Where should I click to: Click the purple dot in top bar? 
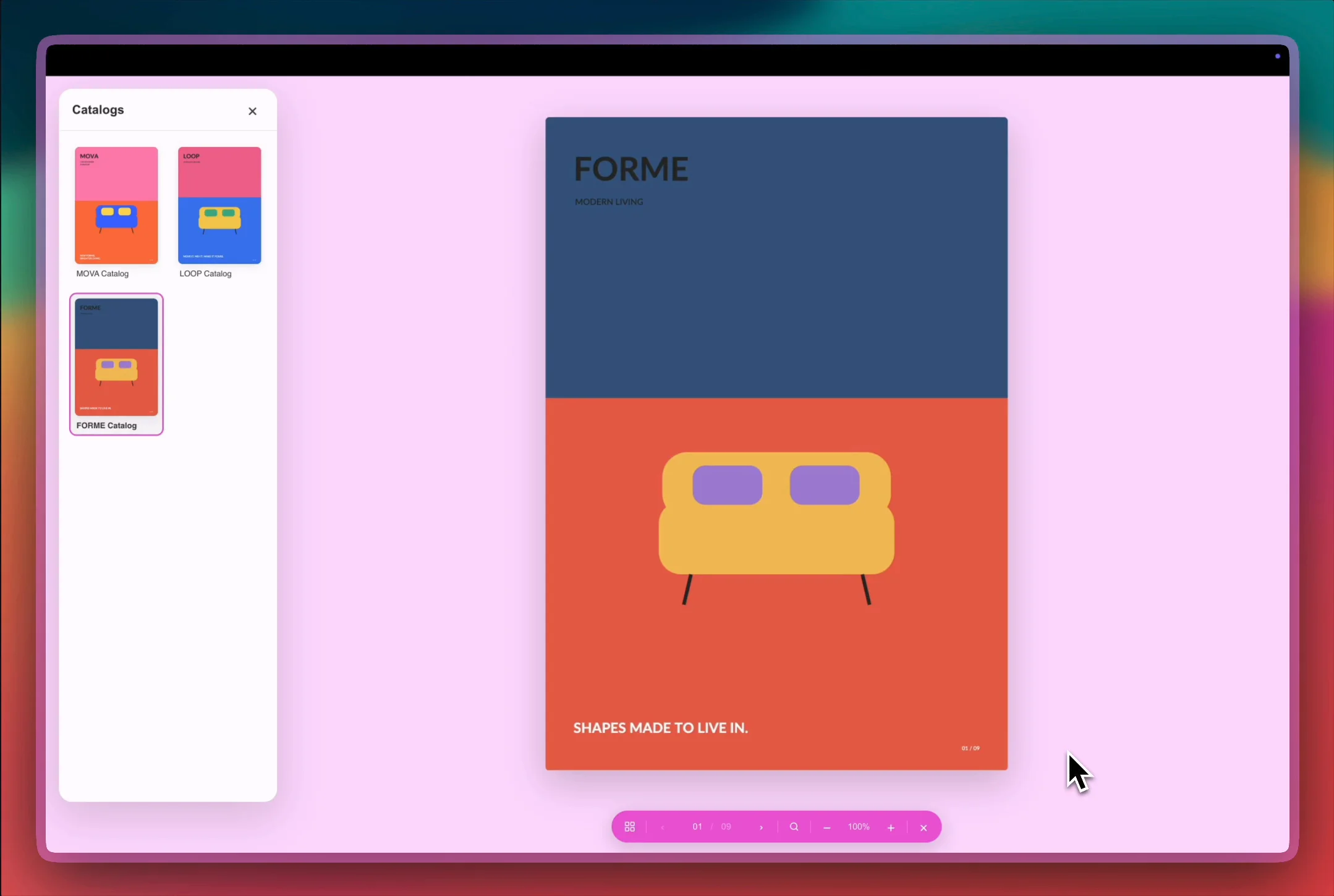pyautogui.click(x=1278, y=56)
